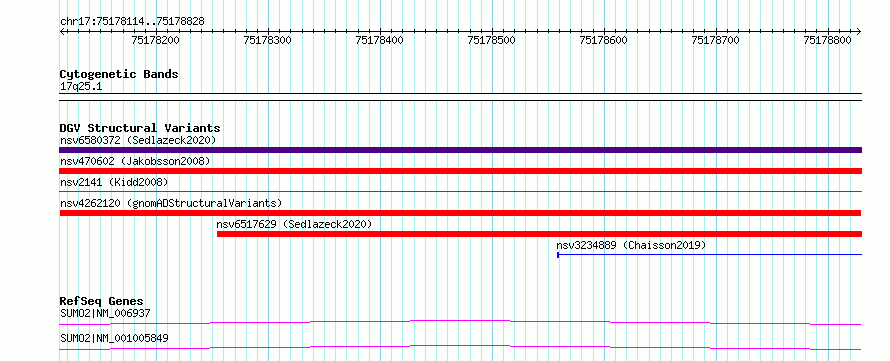Image resolution: width=890 pixels, height=361 pixels.
Task: Click the red nsv4262120 variant bar
Action: pyautogui.click(x=460, y=213)
